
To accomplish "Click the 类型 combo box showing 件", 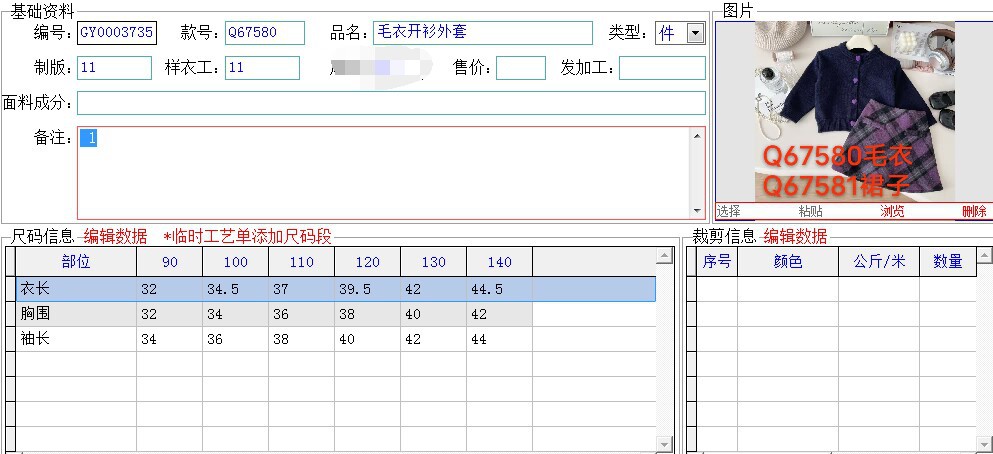I will pyautogui.click(x=680, y=33).
